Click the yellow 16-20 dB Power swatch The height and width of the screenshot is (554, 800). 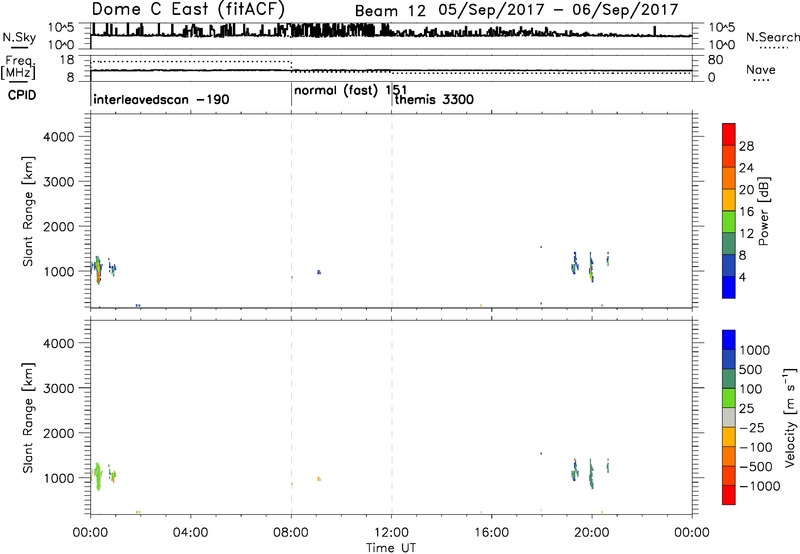click(x=729, y=199)
